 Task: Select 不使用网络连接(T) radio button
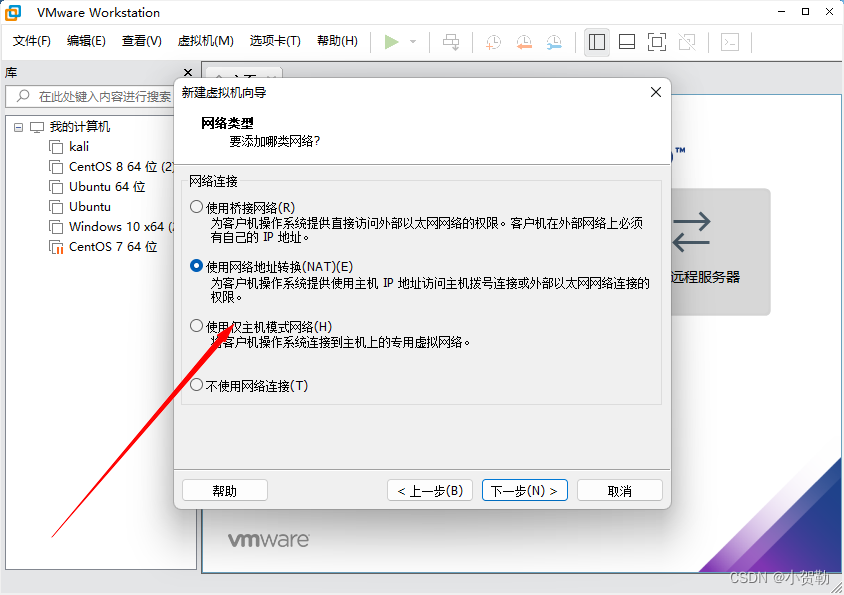pos(196,385)
